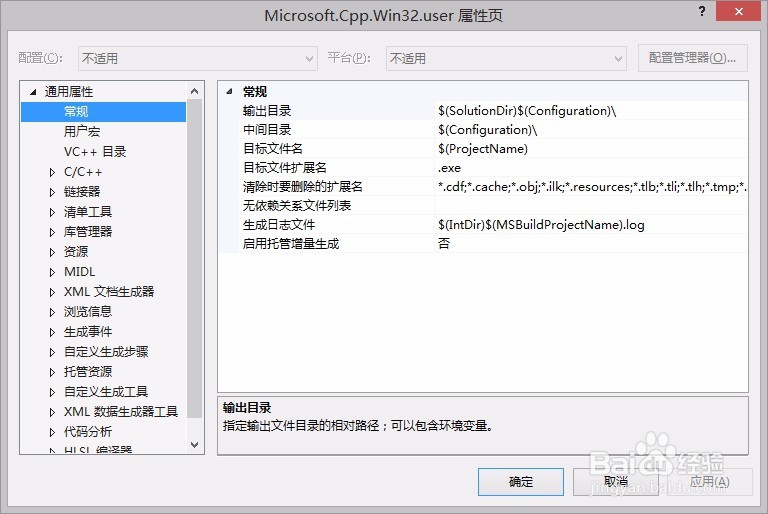The image size is (768, 514).
Task: Select the 清除时要删除的扩展名 property row
Action: click(493, 187)
